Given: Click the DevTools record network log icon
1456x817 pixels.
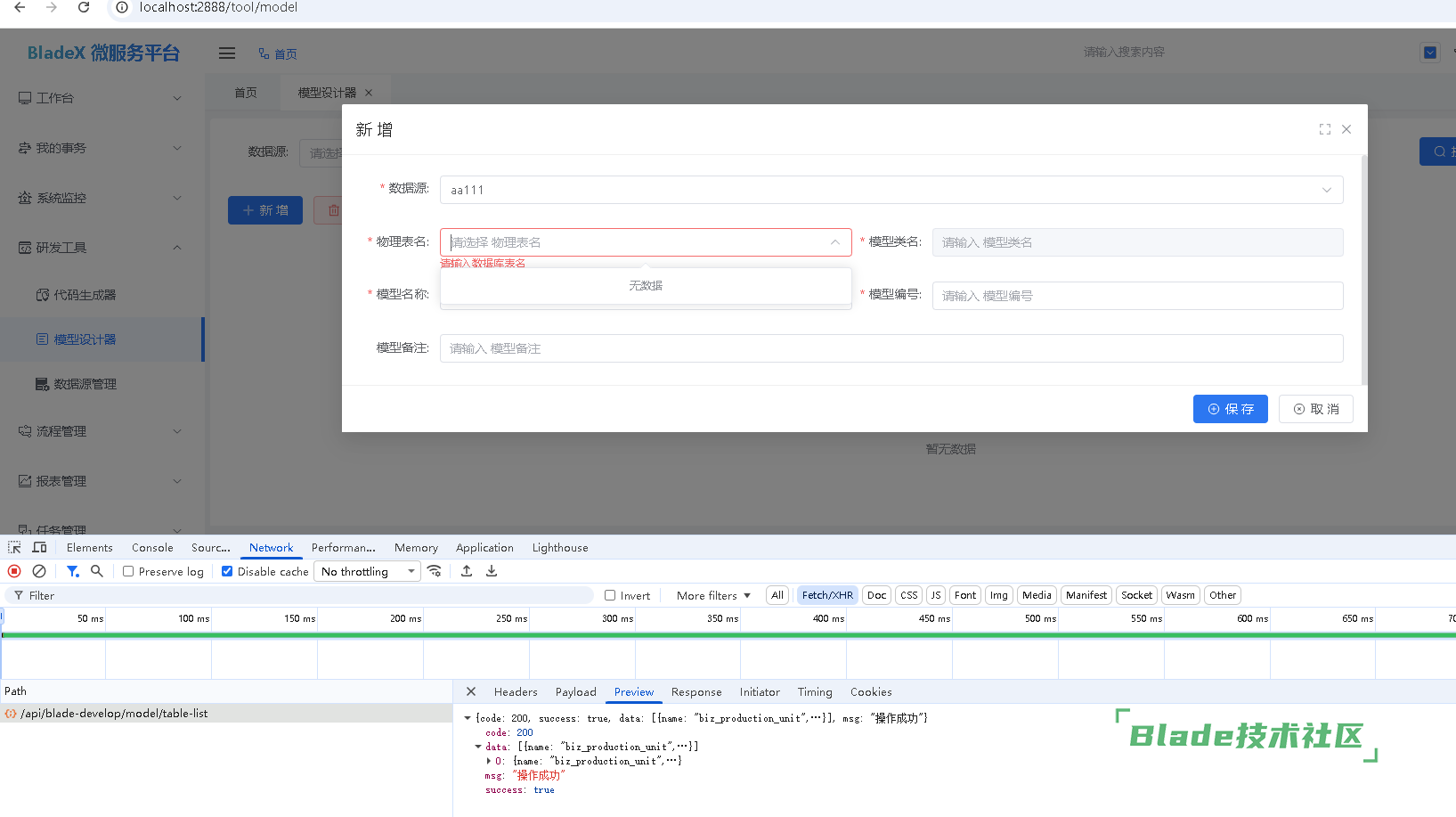Looking at the screenshot, I should 14,571.
